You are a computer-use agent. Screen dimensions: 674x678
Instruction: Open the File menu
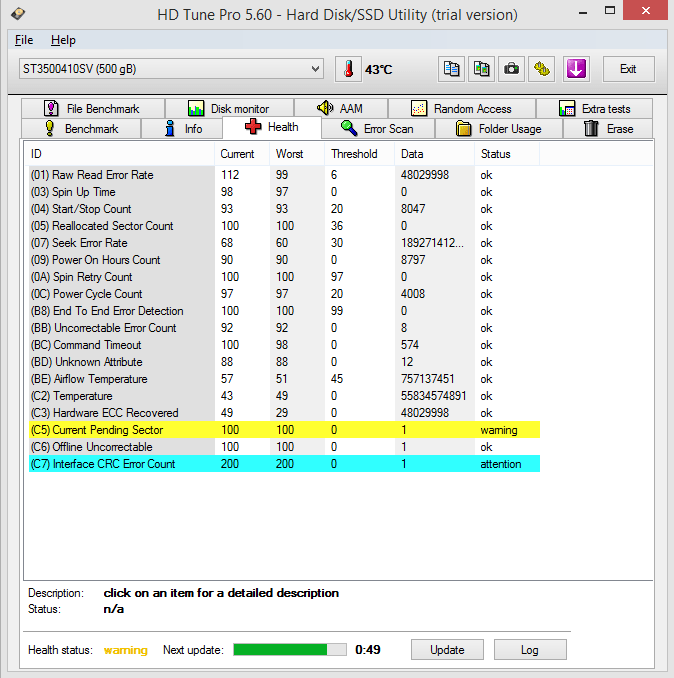tap(24, 40)
